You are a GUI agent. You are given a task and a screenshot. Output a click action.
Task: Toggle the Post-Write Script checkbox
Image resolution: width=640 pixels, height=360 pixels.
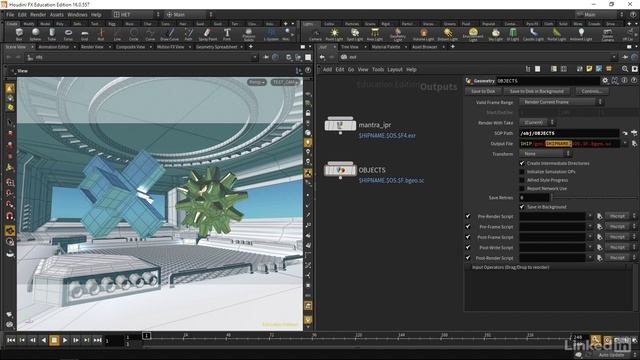coord(468,247)
